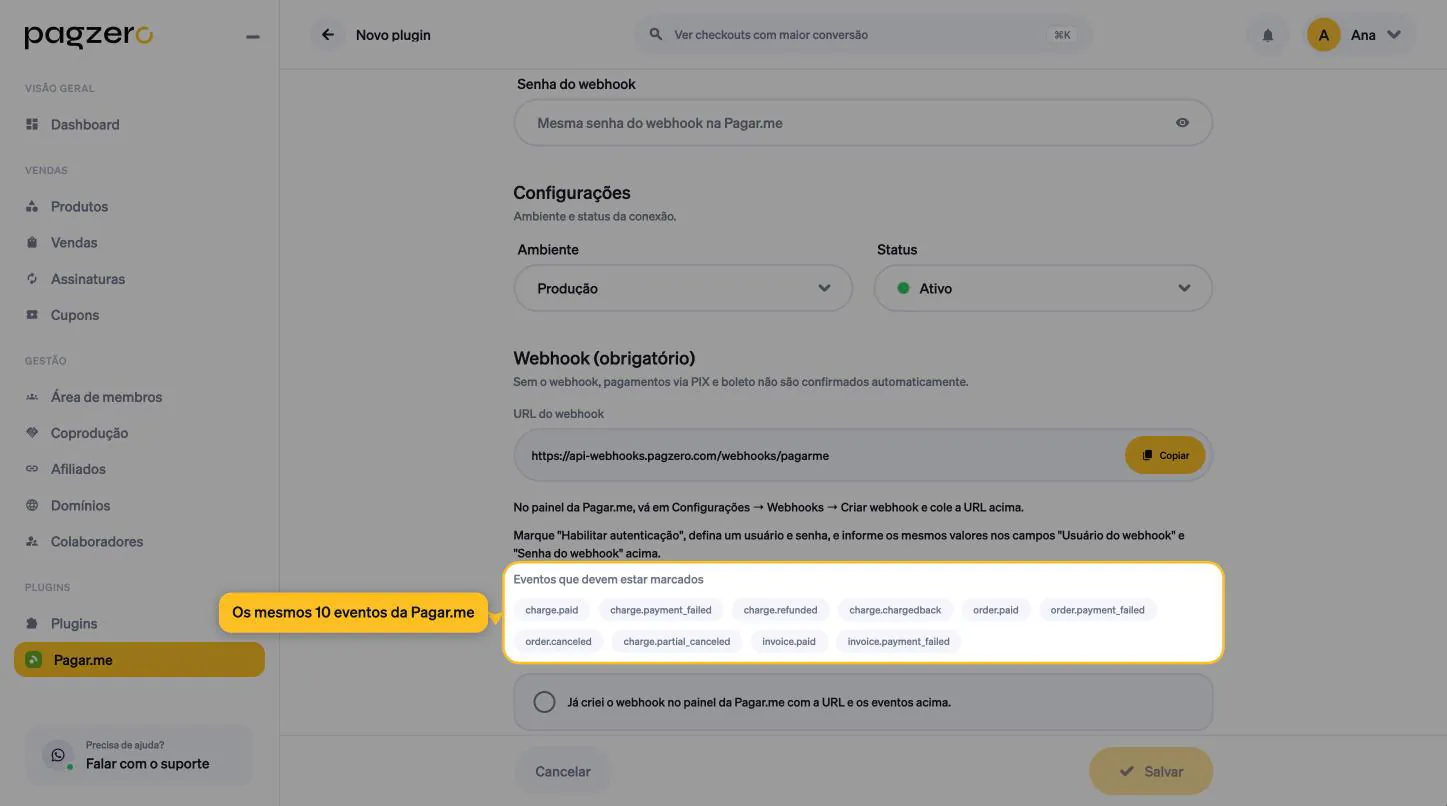Open notifications bell
Viewport: 1447px width, 806px height.
[x=1268, y=35]
